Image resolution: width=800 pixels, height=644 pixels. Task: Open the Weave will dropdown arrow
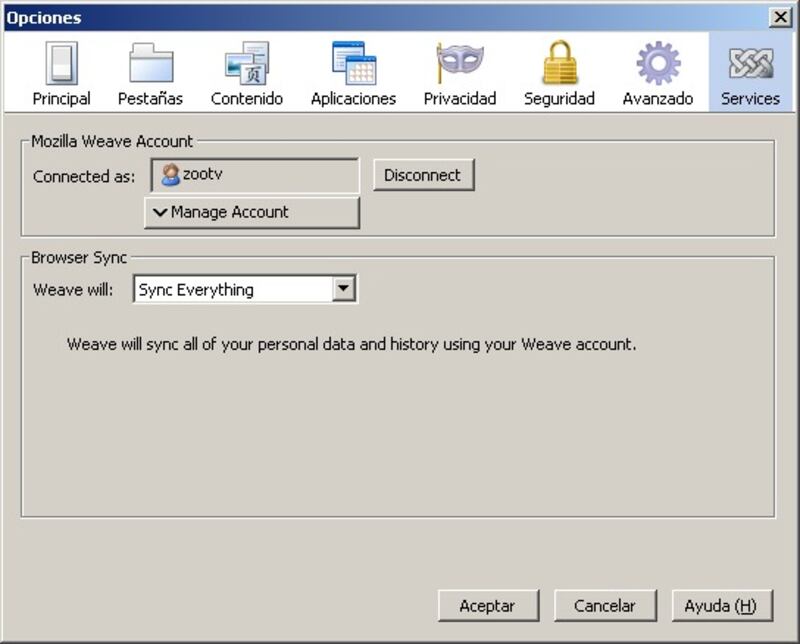tap(344, 289)
